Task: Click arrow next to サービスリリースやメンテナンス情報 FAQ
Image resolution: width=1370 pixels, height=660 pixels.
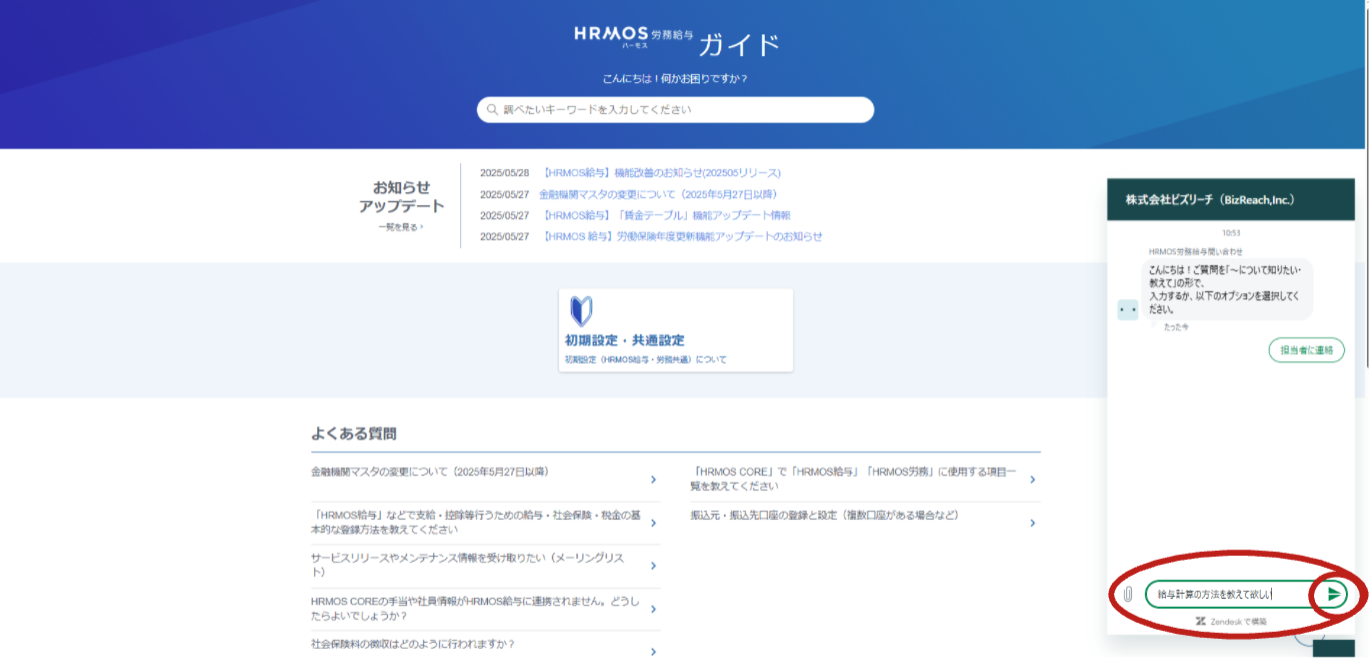Action: pos(653,566)
